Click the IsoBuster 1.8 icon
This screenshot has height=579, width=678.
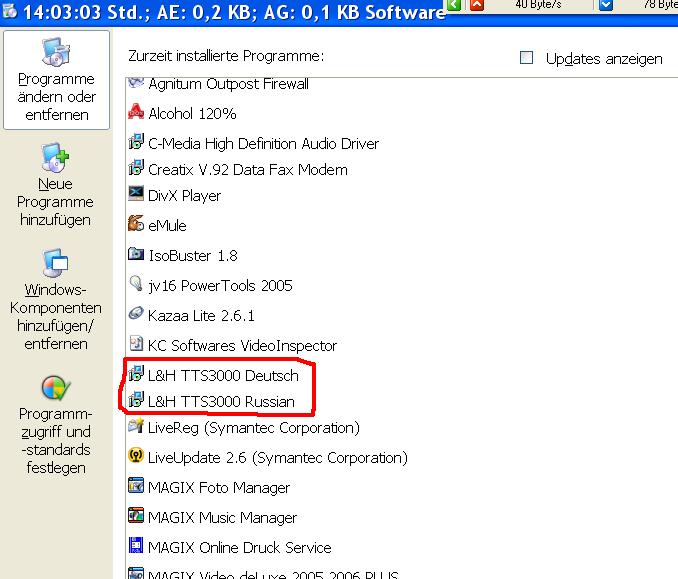[136, 253]
